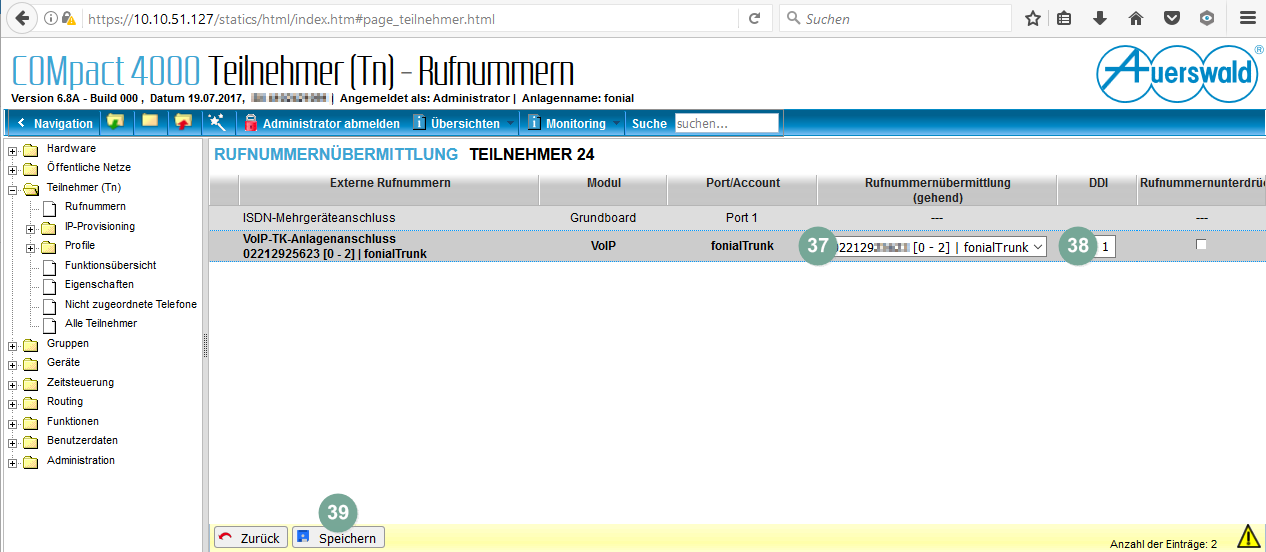Screen dimensions: 1266x552
Task: Click the fonialTrunk Port/Account cell
Action: point(742,245)
